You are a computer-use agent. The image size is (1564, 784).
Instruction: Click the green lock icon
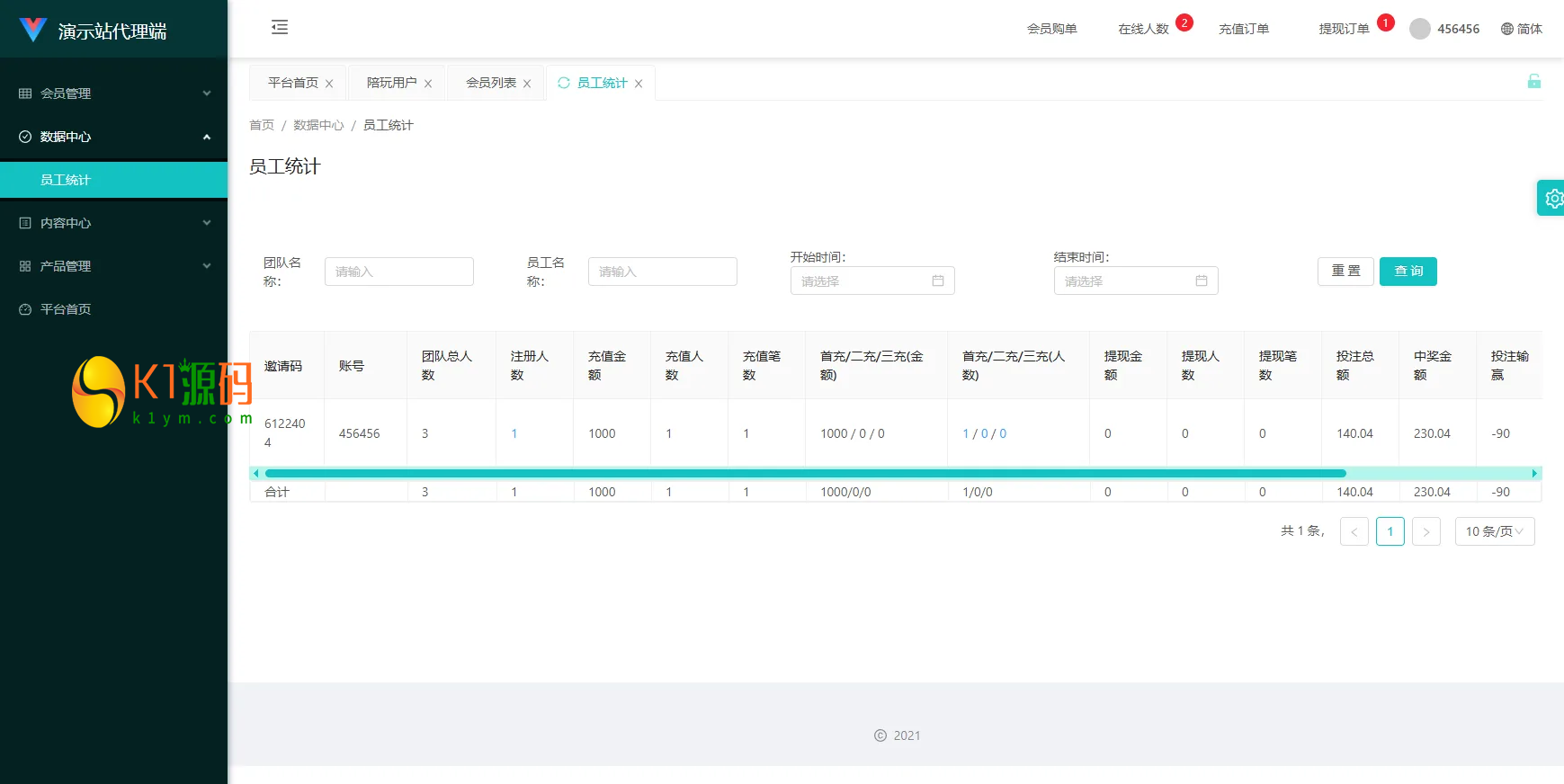[x=1534, y=82]
